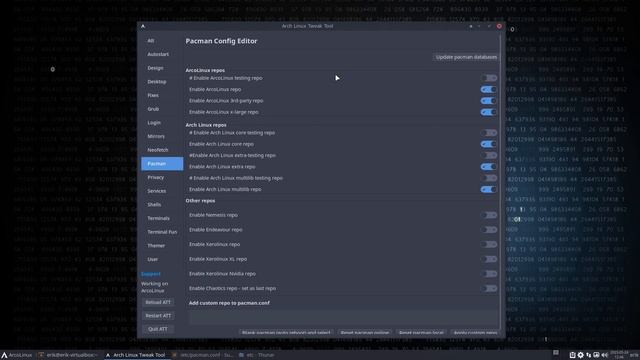Open the Fixes tab

[x=162, y=95]
